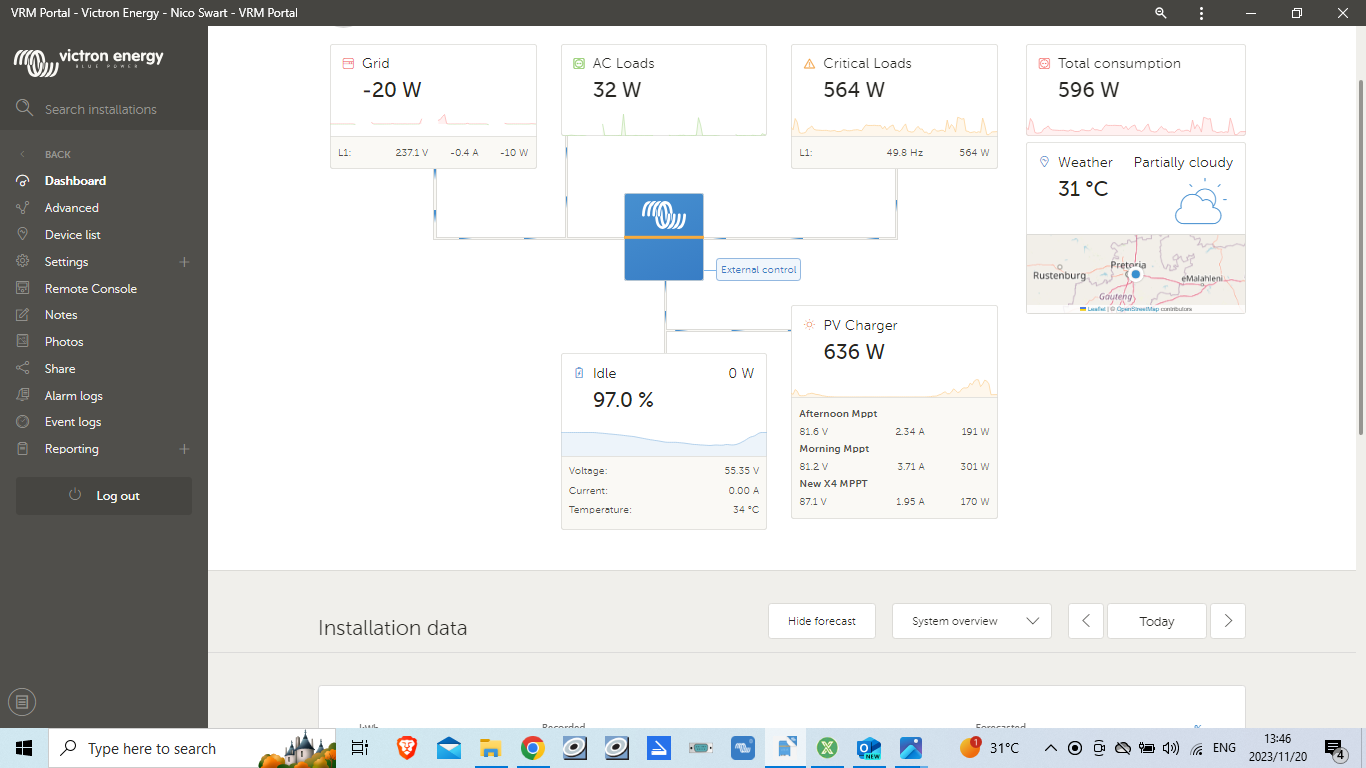The image size is (1366, 768).
Task: Click the Pretoria map thumbnail
Action: point(1136,273)
